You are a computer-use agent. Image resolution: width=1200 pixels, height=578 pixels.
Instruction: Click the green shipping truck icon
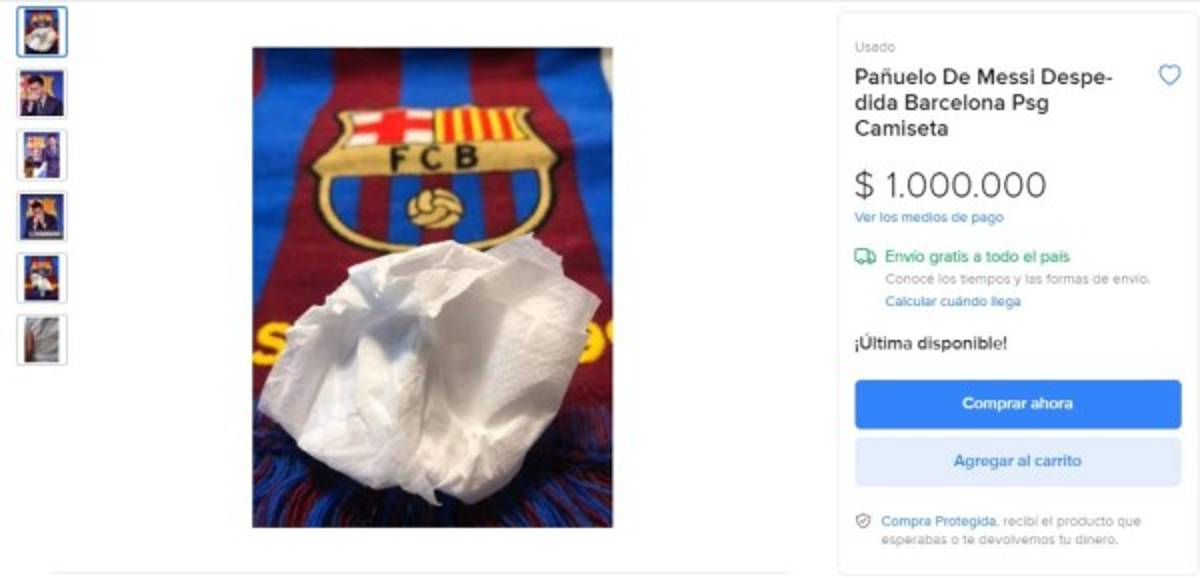[x=862, y=256]
